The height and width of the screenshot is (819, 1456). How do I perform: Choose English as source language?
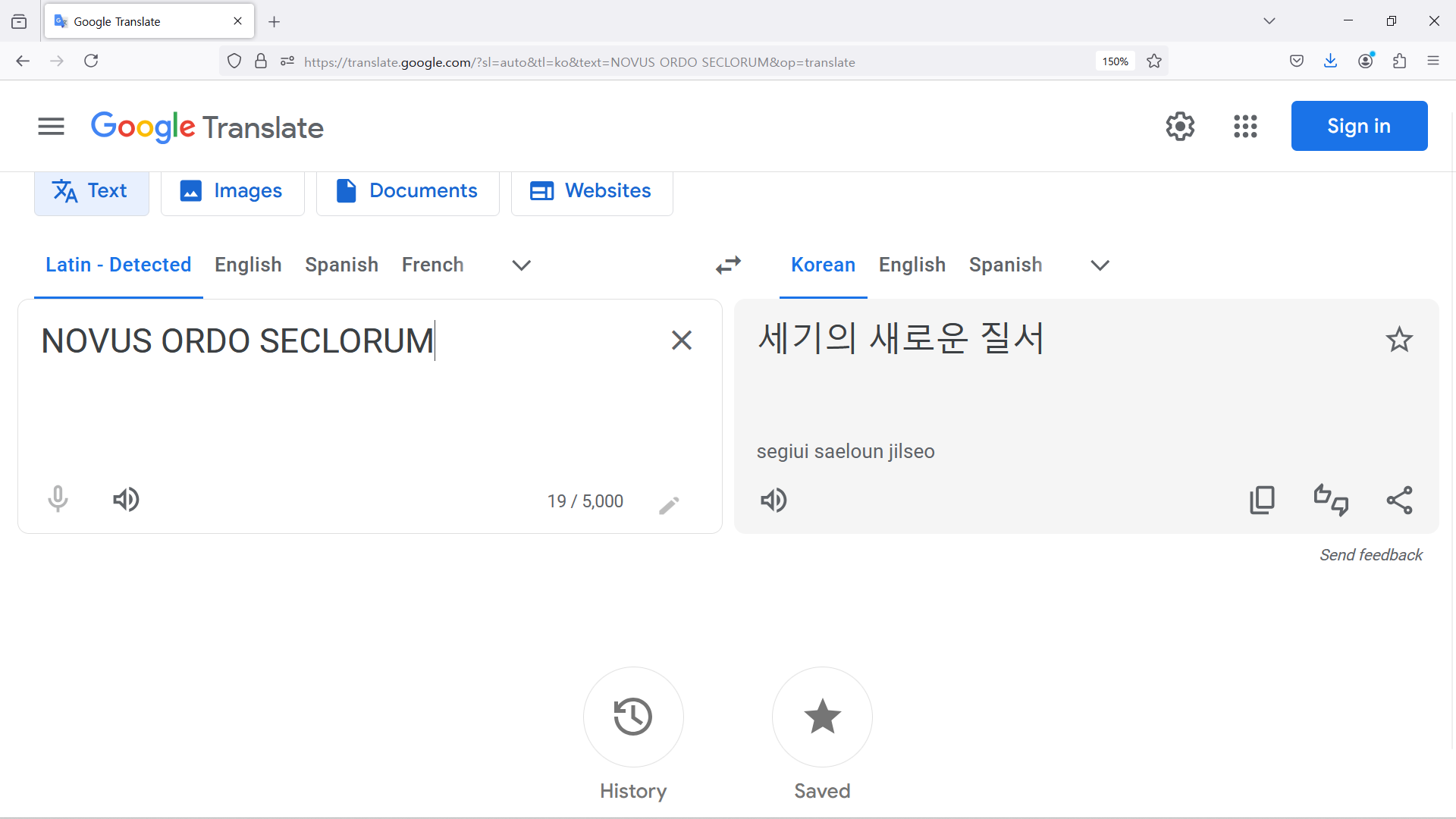pos(248,265)
